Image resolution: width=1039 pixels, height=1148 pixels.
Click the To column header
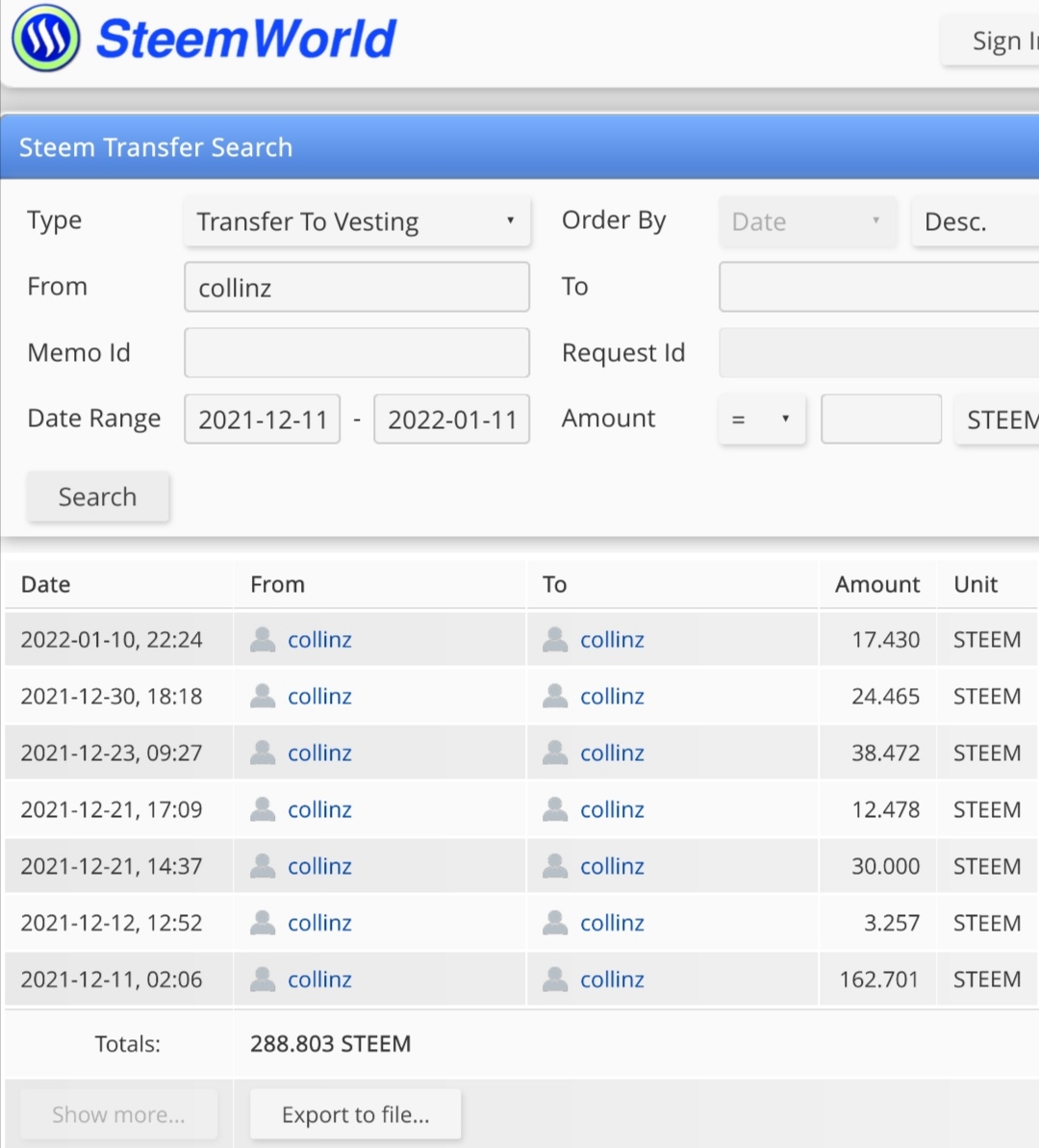click(x=554, y=584)
